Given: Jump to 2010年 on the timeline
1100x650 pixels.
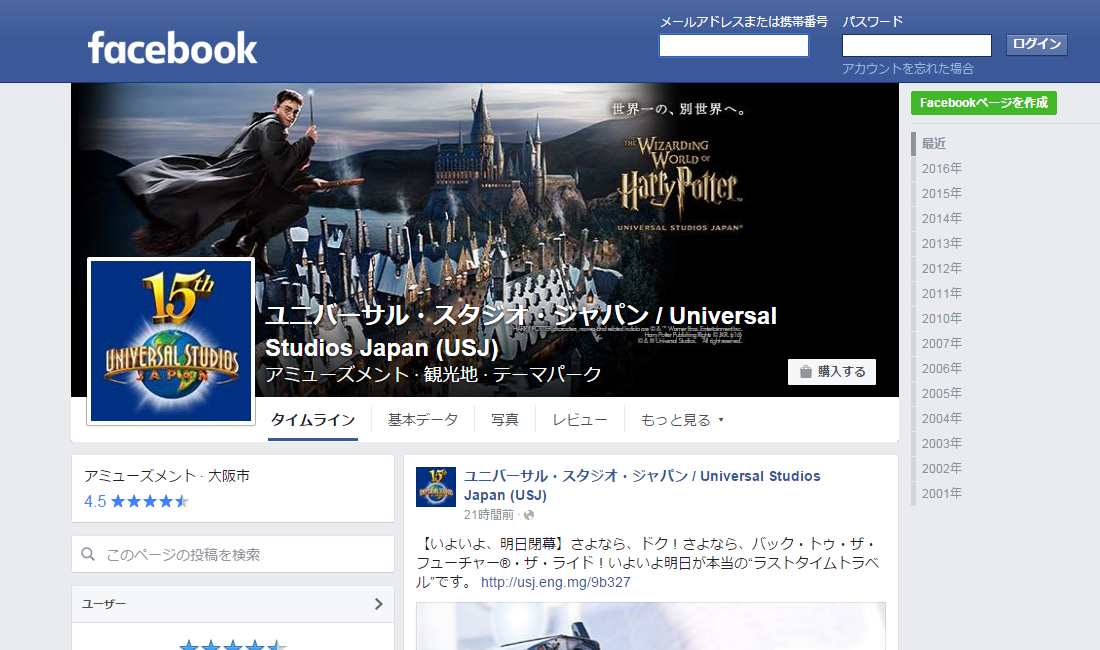Looking at the screenshot, I should click(941, 318).
